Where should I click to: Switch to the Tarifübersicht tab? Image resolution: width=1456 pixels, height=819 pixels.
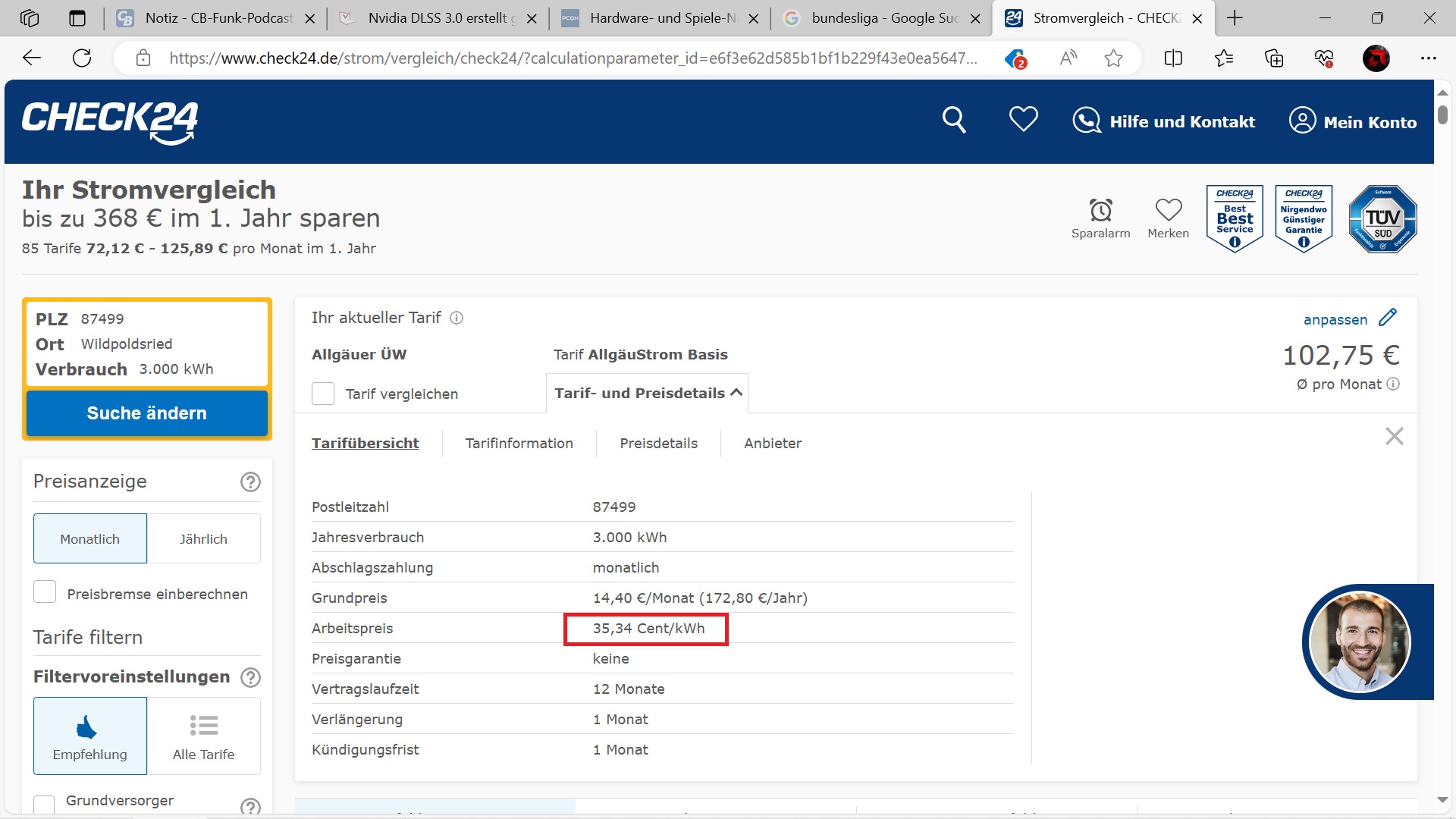(365, 443)
